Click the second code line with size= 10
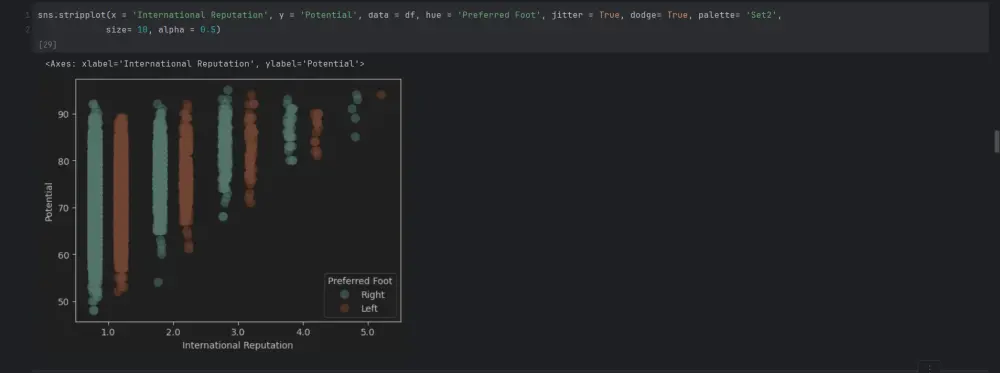Image resolution: width=1000 pixels, height=373 pixels. [163, 29]
